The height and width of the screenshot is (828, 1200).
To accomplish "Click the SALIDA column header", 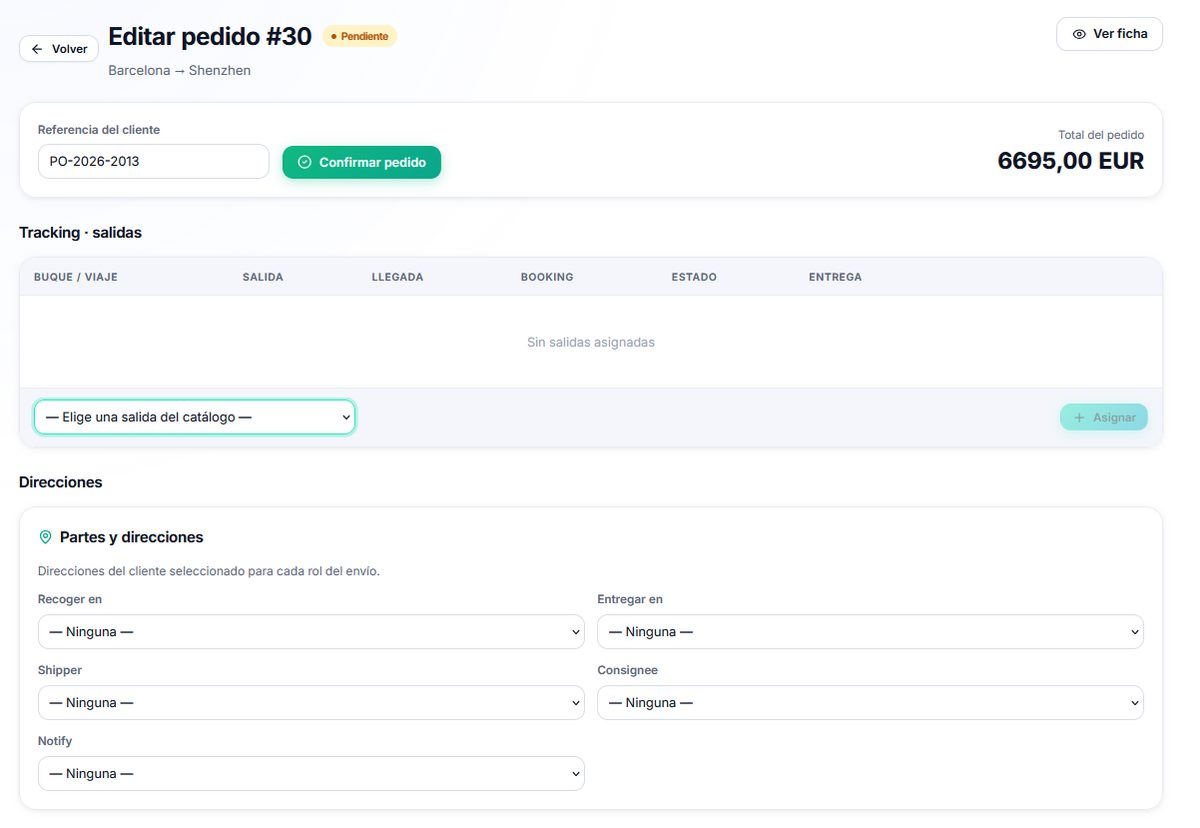I will pos(263,277).
